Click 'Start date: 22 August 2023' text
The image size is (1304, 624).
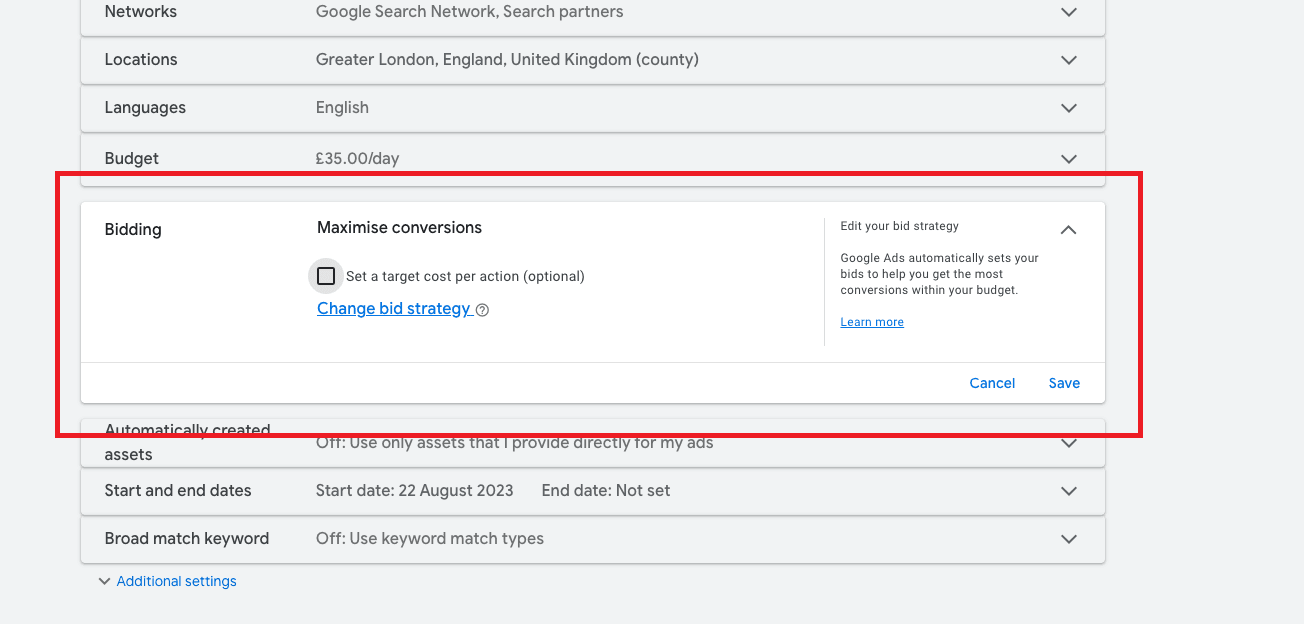[x=414, y=491]
